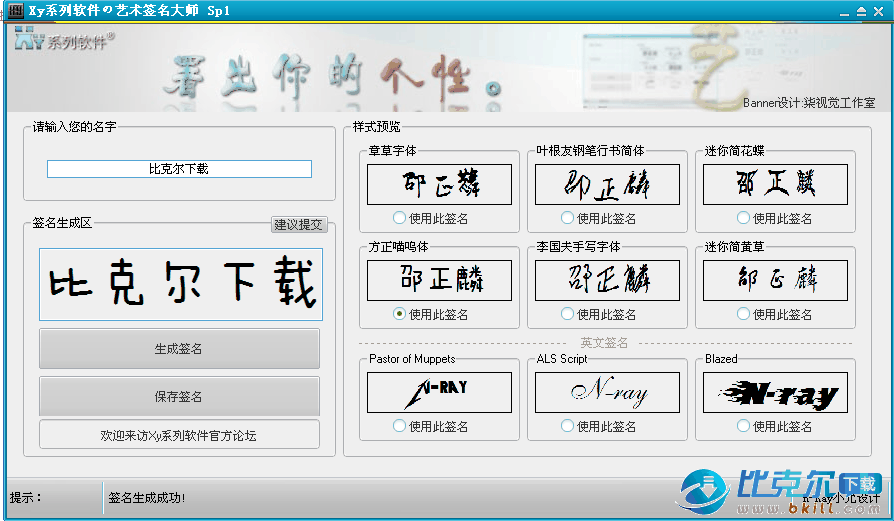This screenshot has width=894, height=521.
Task: Click the Blazed N-ray flame preview
Action: 775,393
